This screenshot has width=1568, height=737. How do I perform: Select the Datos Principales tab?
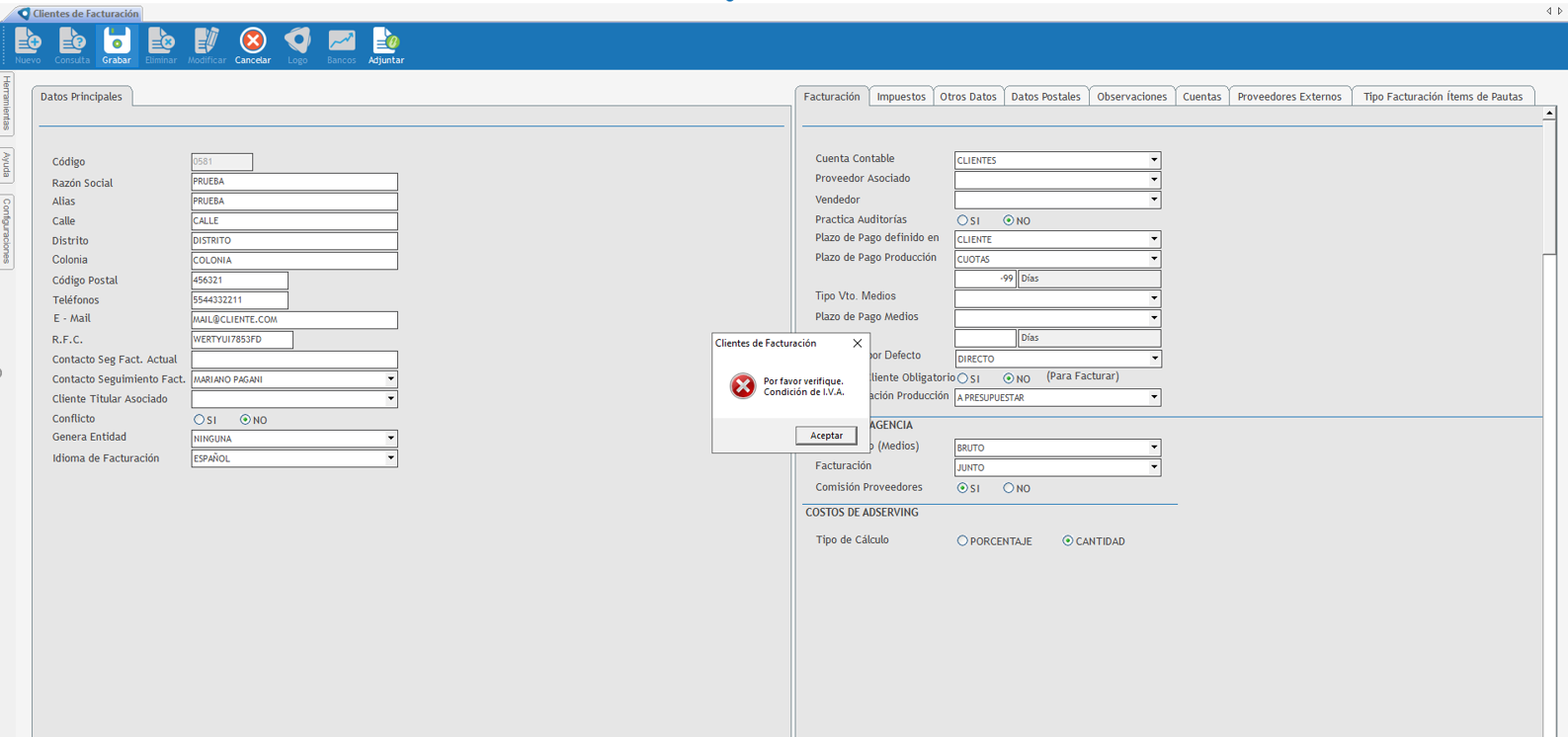tap(81, 97)
